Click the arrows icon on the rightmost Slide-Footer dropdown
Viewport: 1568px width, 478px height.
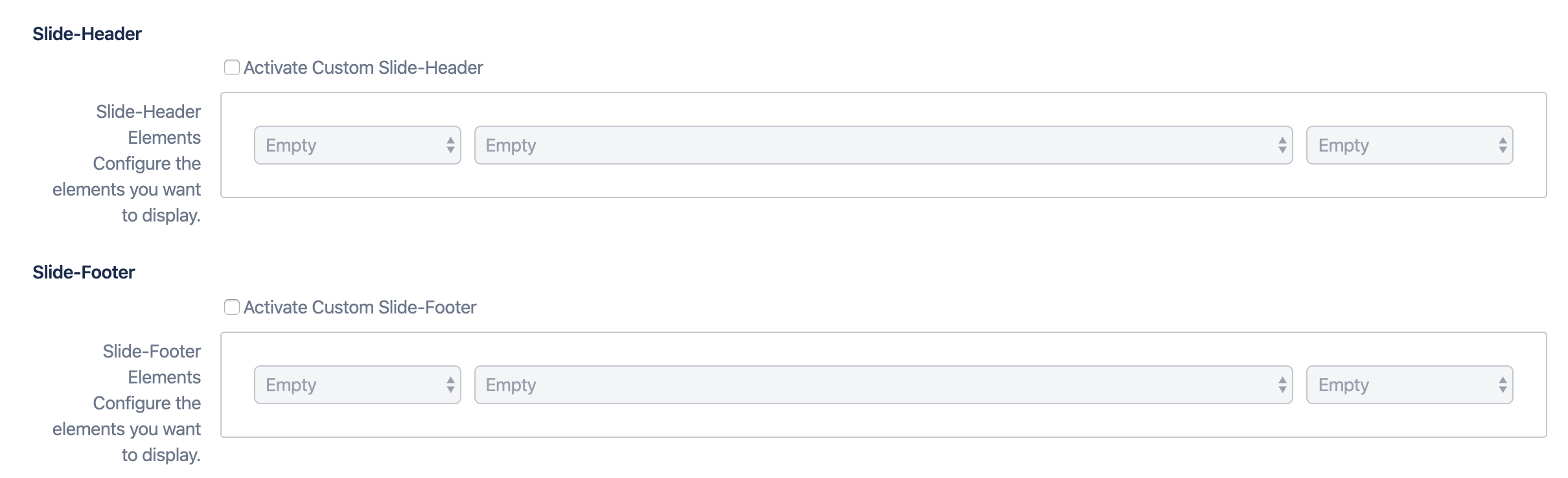point(1502,385)
